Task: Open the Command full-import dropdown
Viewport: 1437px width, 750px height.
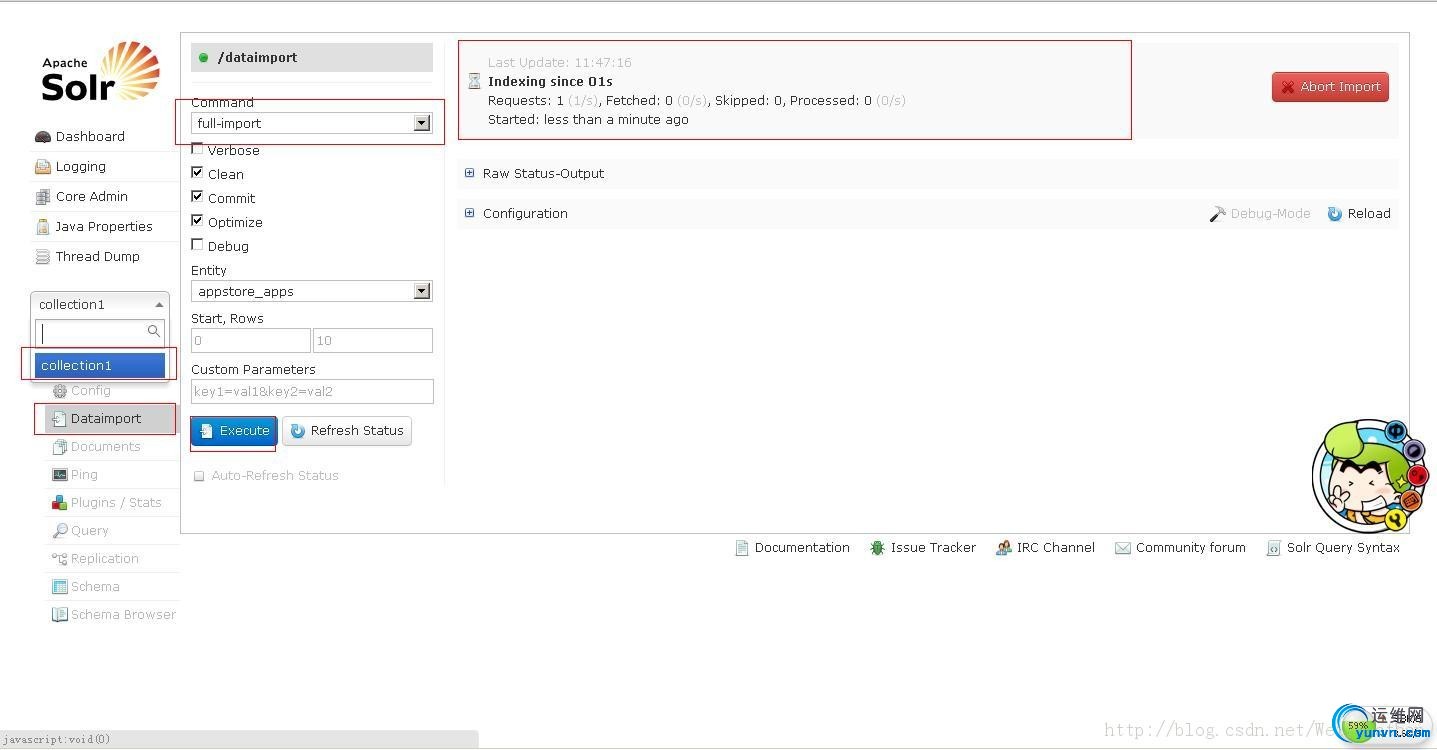Action: pos(312,123)
